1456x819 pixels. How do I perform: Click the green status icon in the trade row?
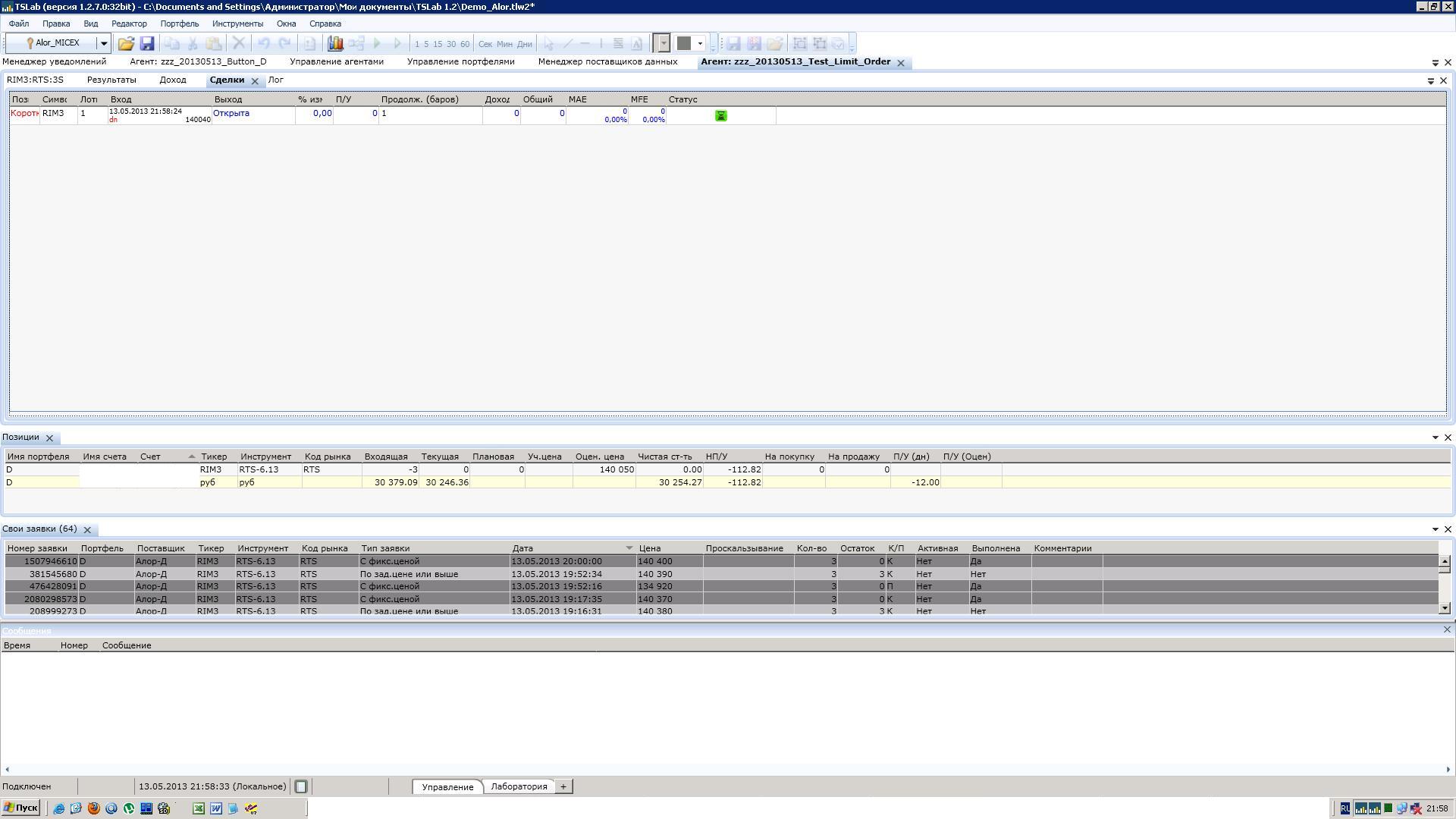(x=721, y=115)
